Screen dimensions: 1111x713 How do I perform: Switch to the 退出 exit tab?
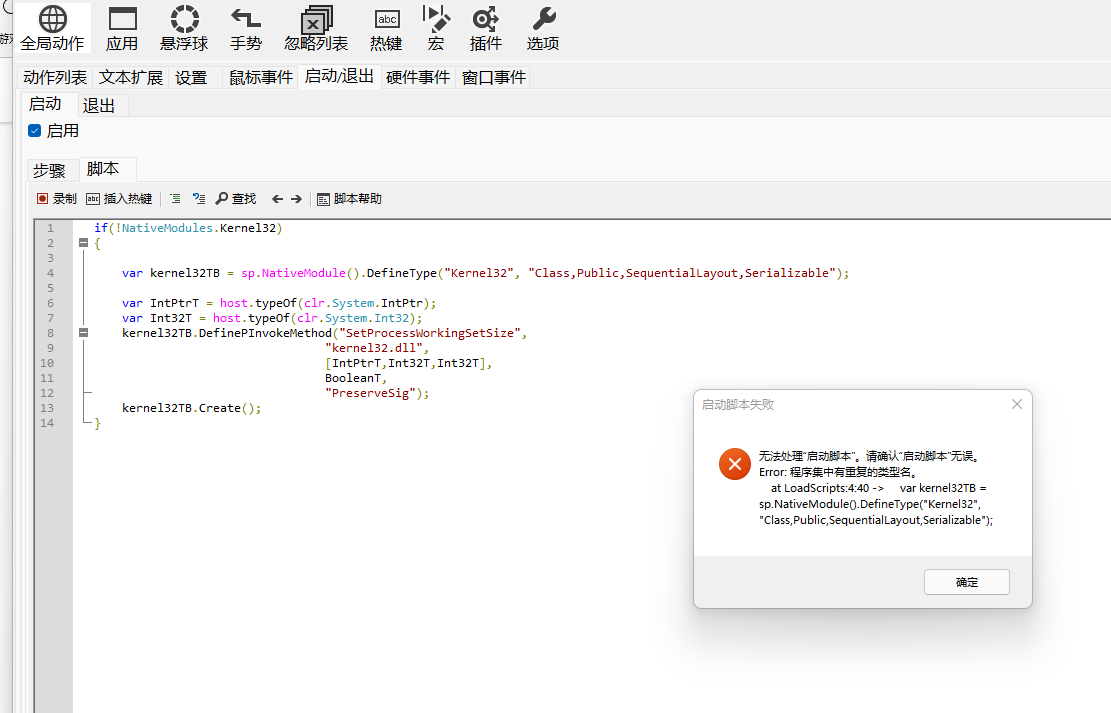99,106
